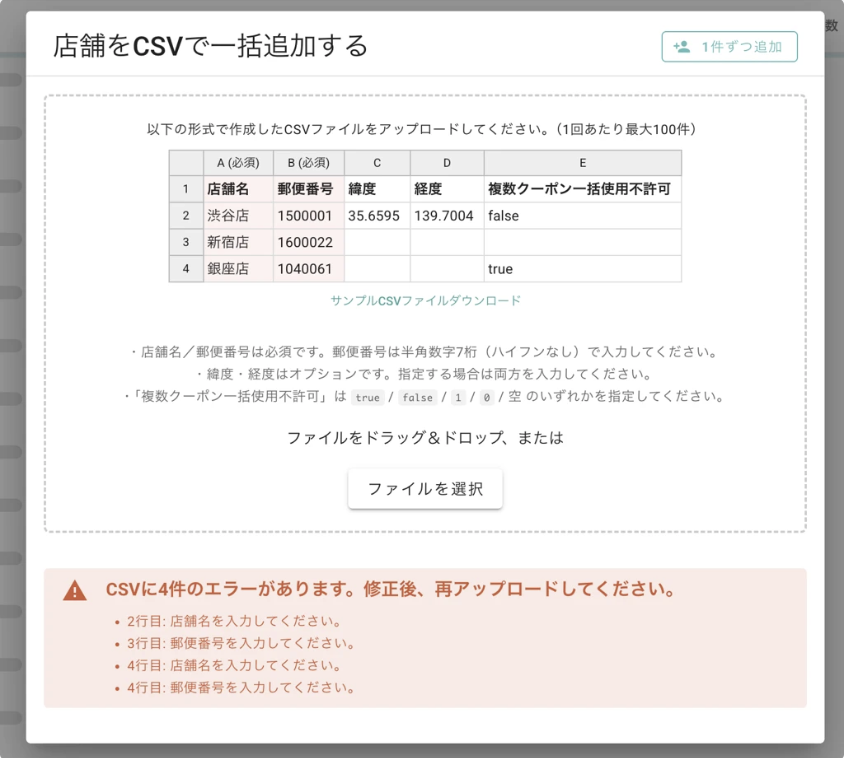Screen dimensions: 844x758
Task: Click error '2行目: 店舗名を入力してください。'
Action: tap(234, 621)
